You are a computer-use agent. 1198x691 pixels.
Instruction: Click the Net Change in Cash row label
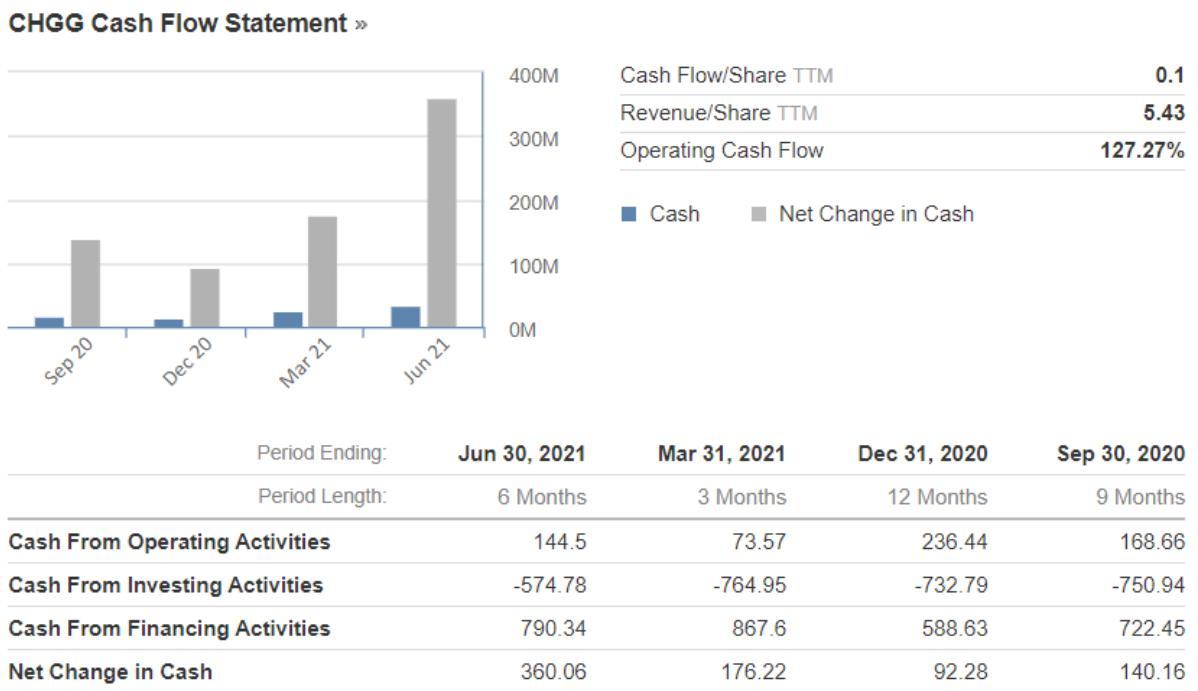click(111, 672)
